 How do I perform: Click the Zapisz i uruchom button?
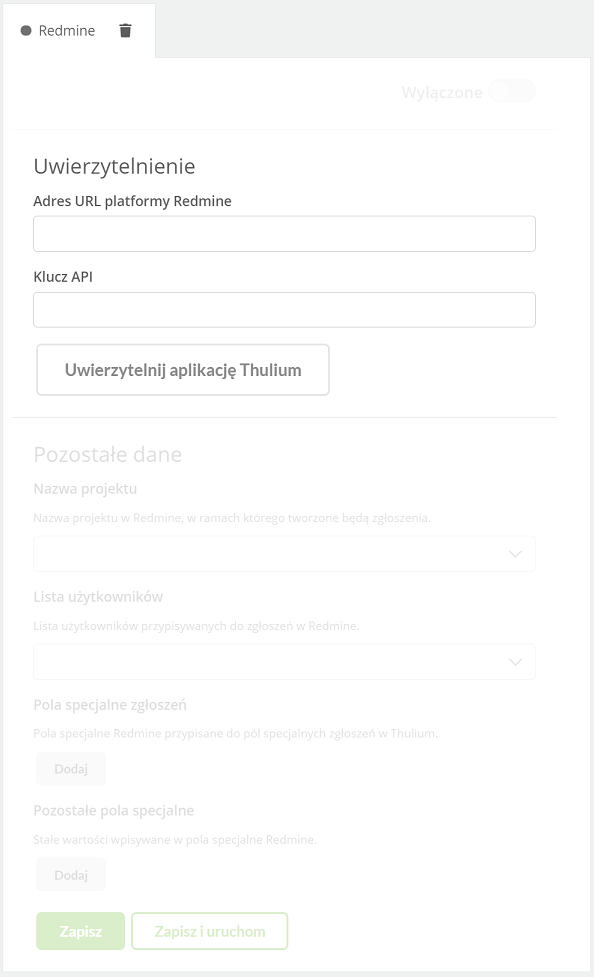(209, 931)
